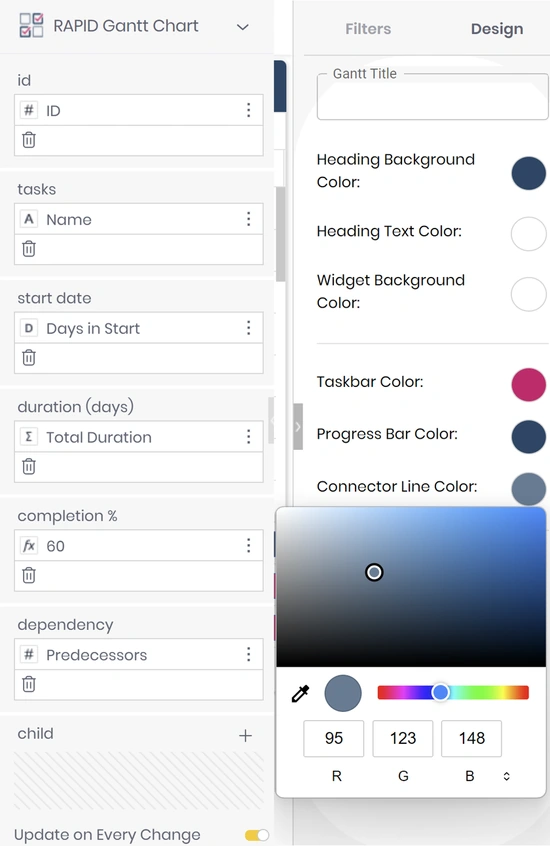The image size is (550, 846).
Task: Toggle Update on Every Change switch
Action: click(x=257, y=835)
